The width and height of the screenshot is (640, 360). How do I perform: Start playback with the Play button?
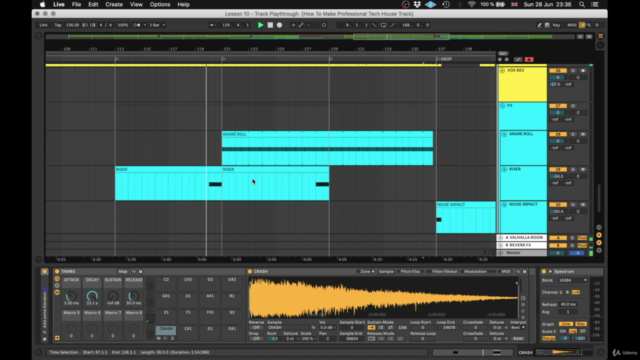click(x=260, y=25)
